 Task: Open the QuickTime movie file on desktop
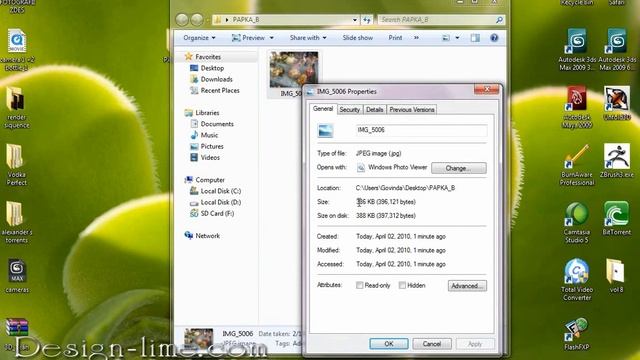[16, 50]
